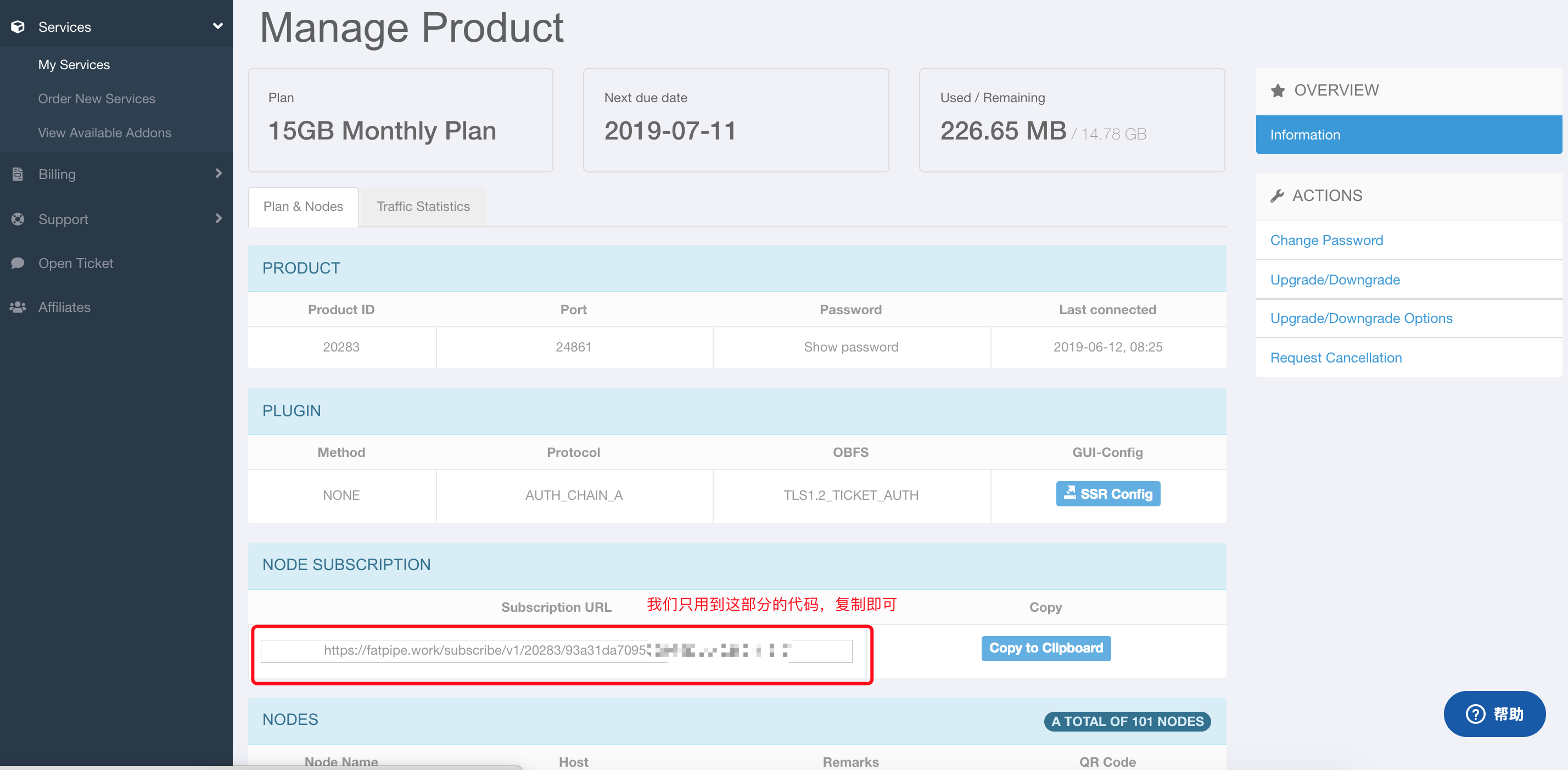Viewport: 1568px width, 770px height.
Task: Download the SSR Config
Action: click(1107, 494)
